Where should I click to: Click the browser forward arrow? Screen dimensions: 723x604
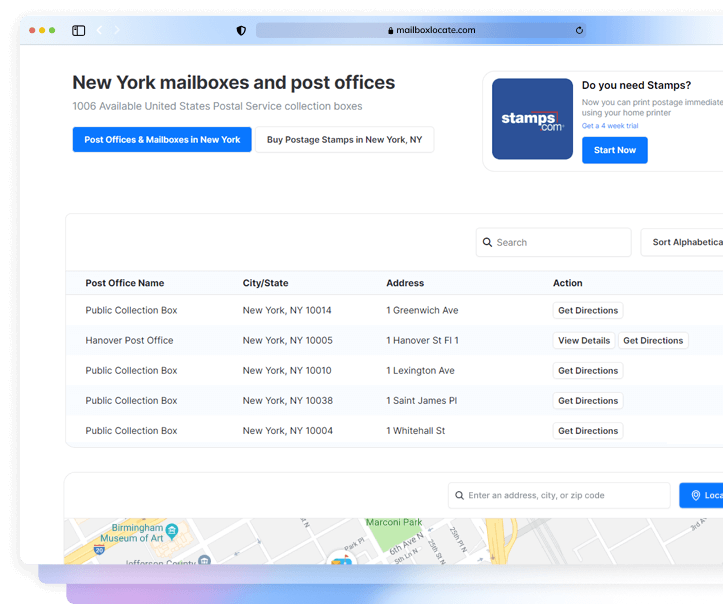tap(117, 31)
